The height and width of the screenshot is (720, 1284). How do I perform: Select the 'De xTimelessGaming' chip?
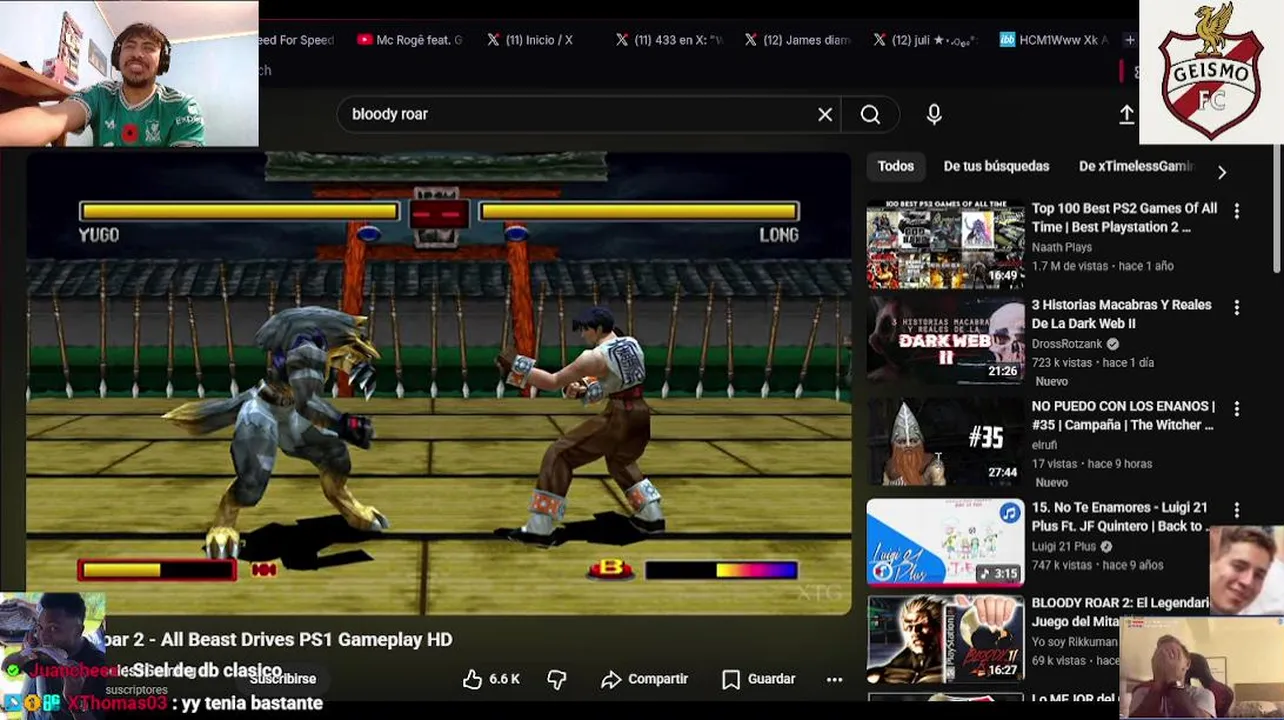click(1136, 166)
